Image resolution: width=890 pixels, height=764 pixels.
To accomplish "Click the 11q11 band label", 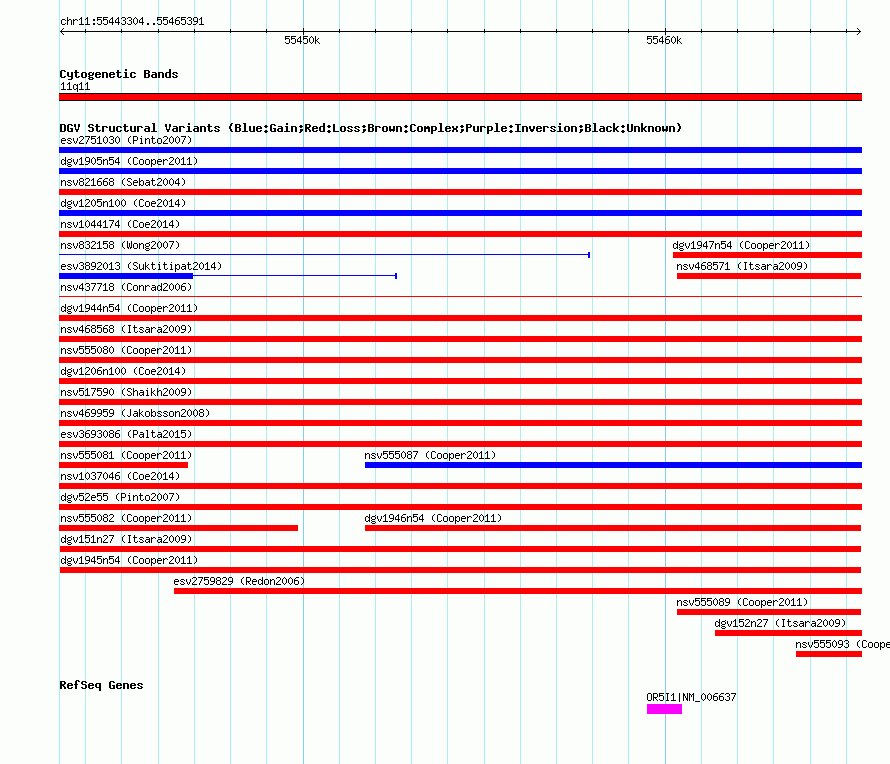I will point(75,86).
